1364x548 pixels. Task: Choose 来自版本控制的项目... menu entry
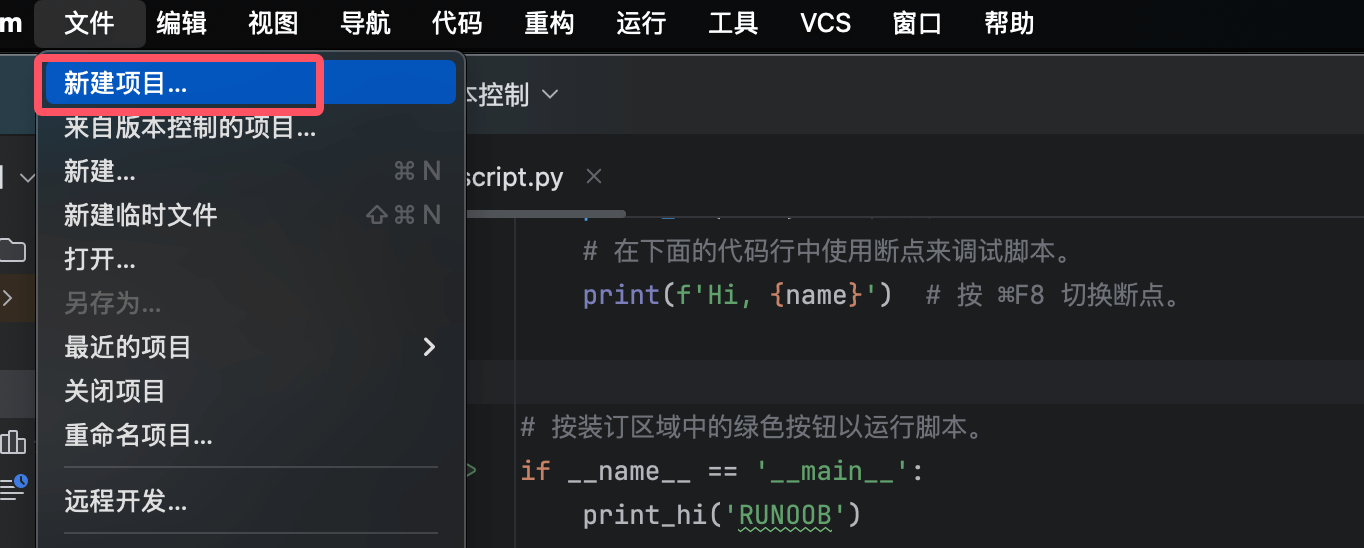(190, 128)
